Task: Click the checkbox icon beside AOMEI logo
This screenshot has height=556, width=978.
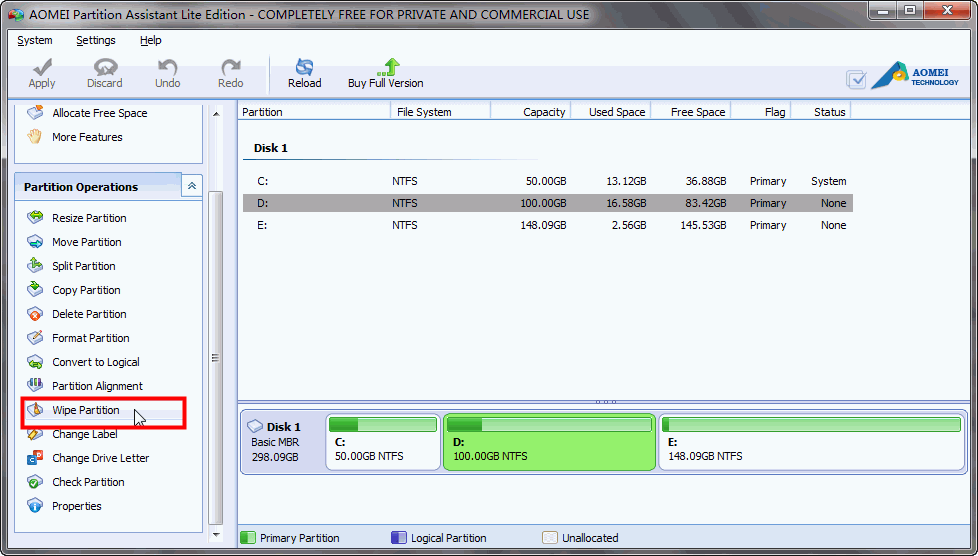Action: tap(856, 79)
